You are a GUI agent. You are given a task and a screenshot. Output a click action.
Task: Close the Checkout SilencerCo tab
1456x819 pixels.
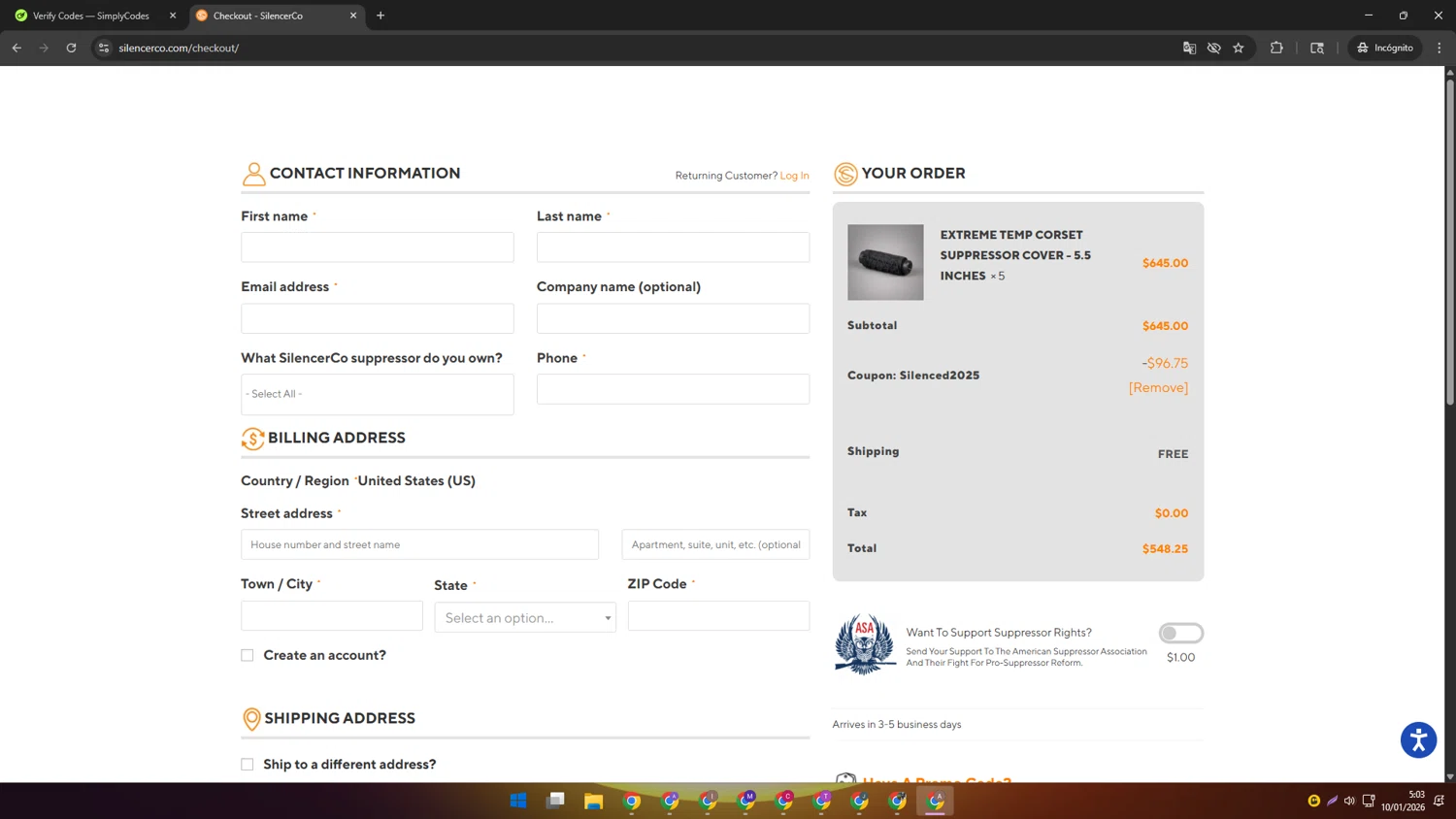pyautogui.click(x=353, y=16)
